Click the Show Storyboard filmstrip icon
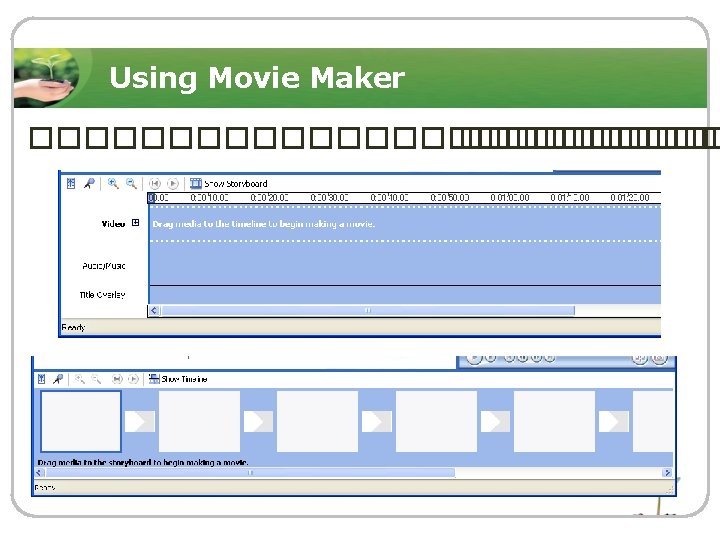Image resolution: width=720 pixels, height=540 pixels. point(196,184)
